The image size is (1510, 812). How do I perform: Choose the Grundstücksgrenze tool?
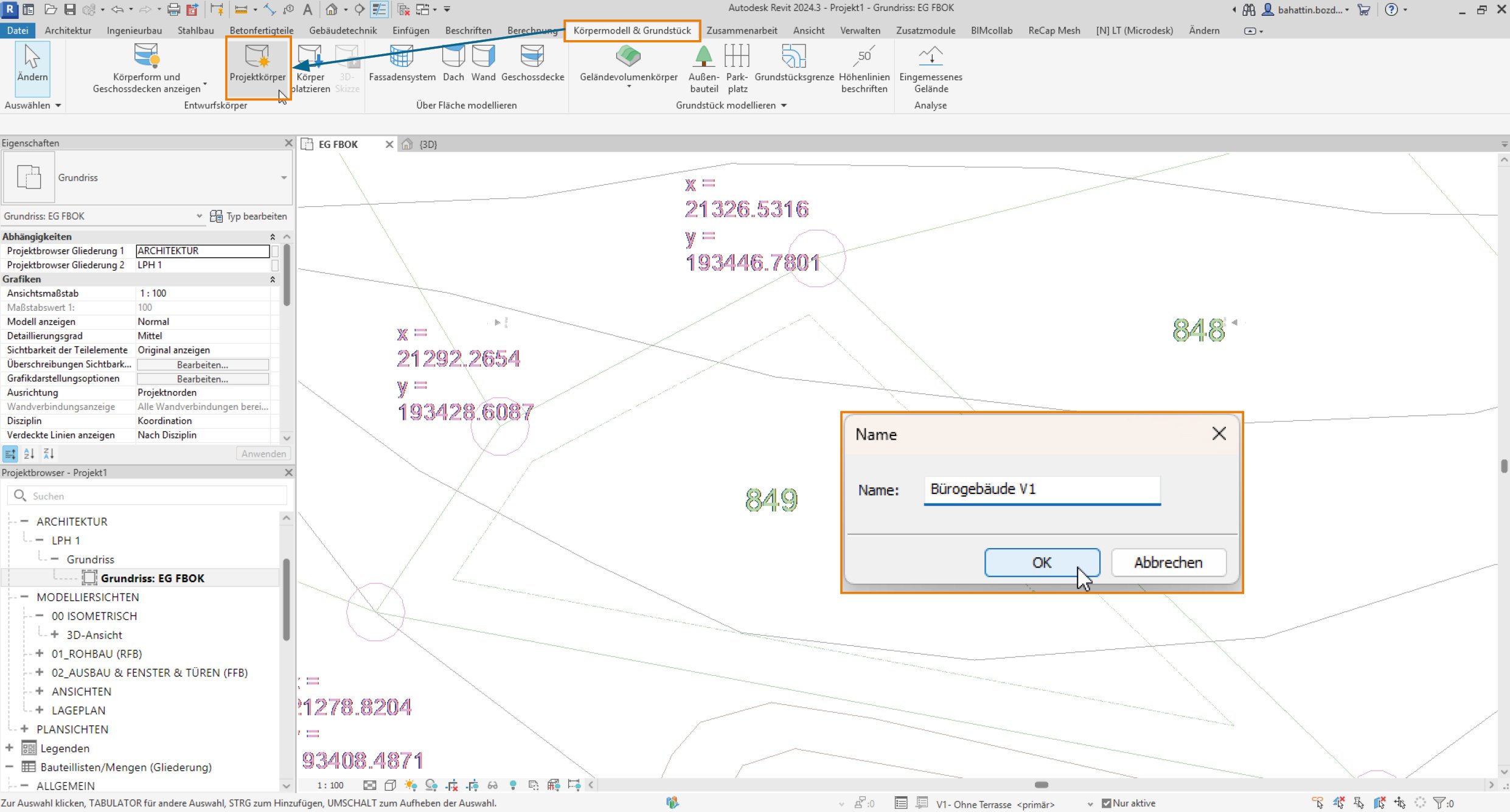pos(794,63)
